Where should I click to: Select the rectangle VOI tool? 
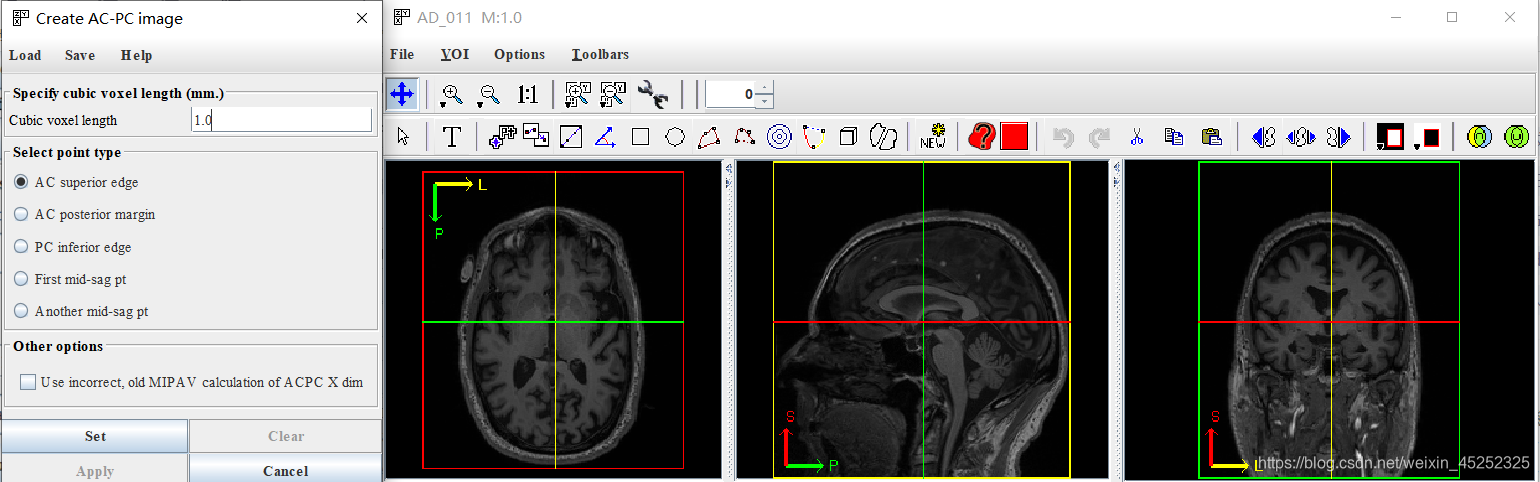pyautogui.click(x=641, y=137)
